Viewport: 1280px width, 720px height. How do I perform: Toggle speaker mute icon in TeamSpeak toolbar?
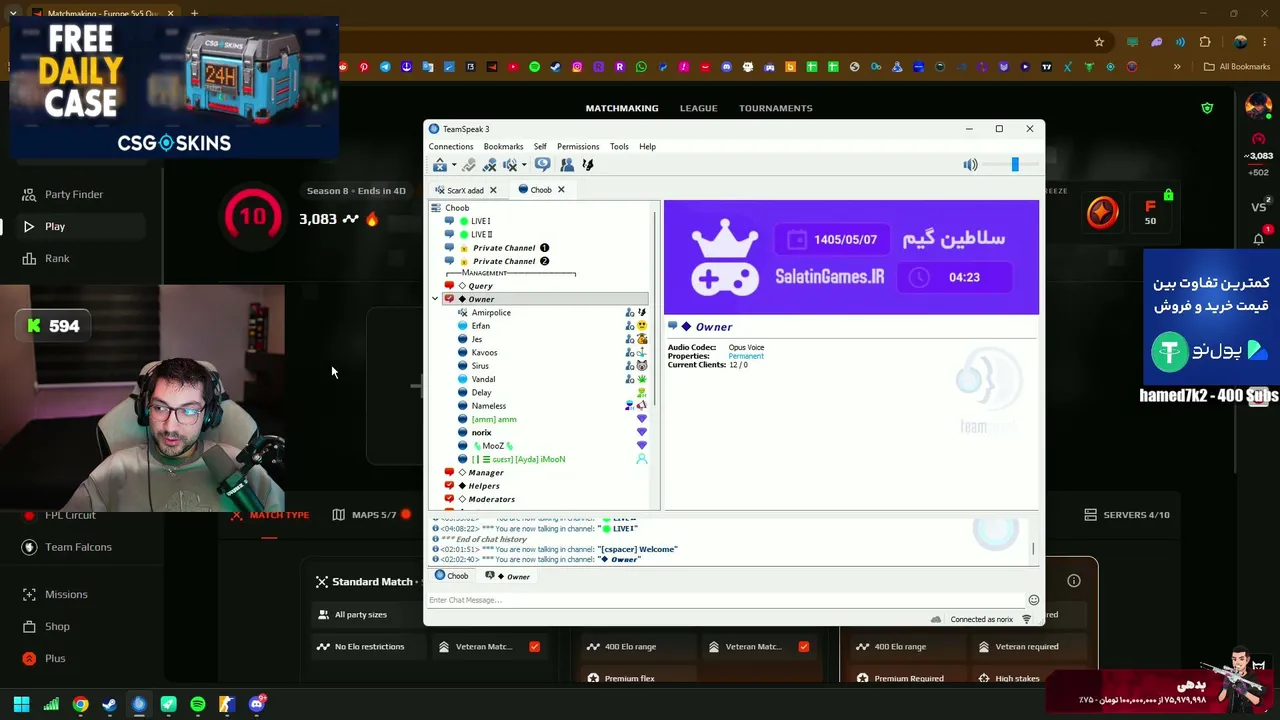pos(510,165)
